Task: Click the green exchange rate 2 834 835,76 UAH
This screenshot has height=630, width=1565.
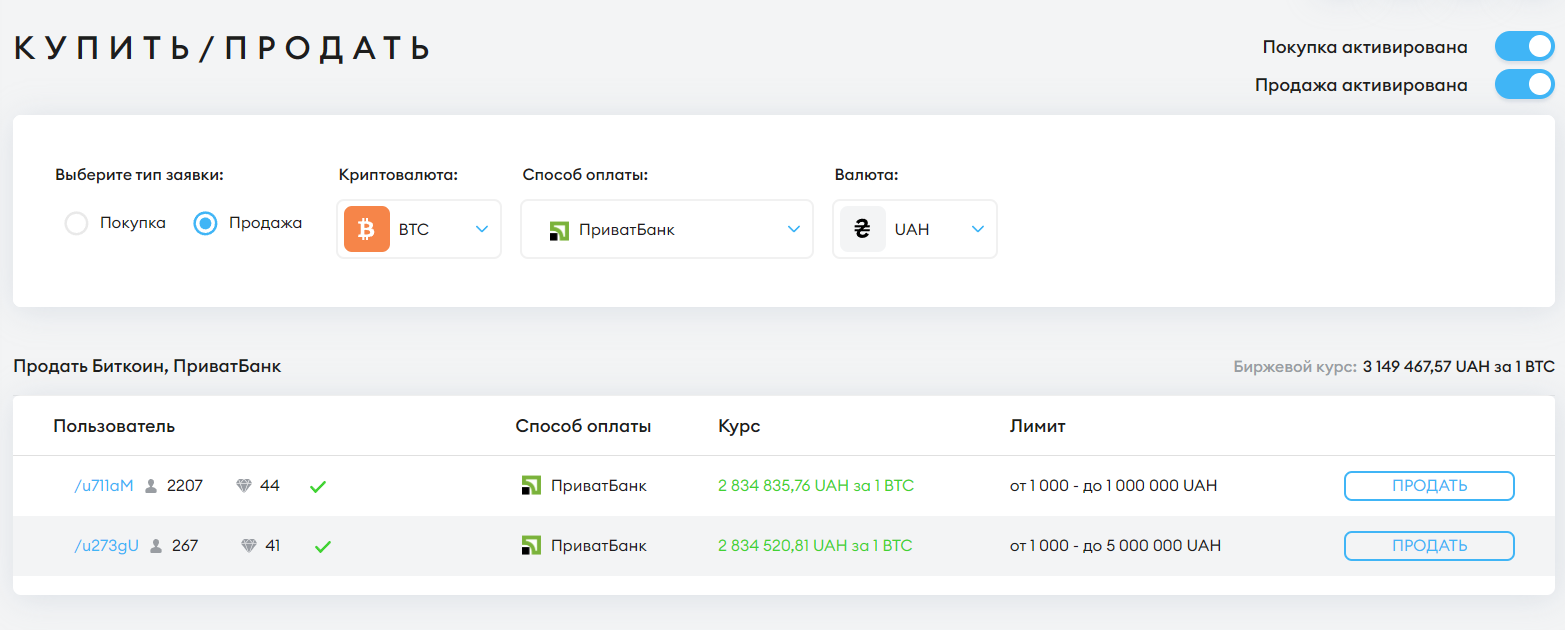Action: pyautogui.click(x=814, y=486)
